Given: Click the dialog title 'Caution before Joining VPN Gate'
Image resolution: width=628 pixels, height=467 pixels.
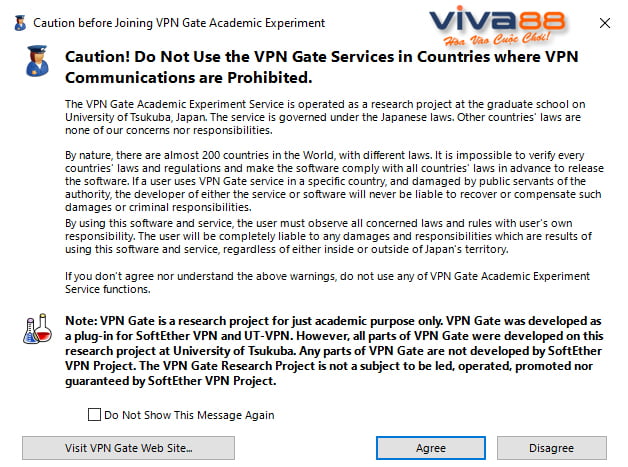Looking at the screenshot, I should [179, 23].
